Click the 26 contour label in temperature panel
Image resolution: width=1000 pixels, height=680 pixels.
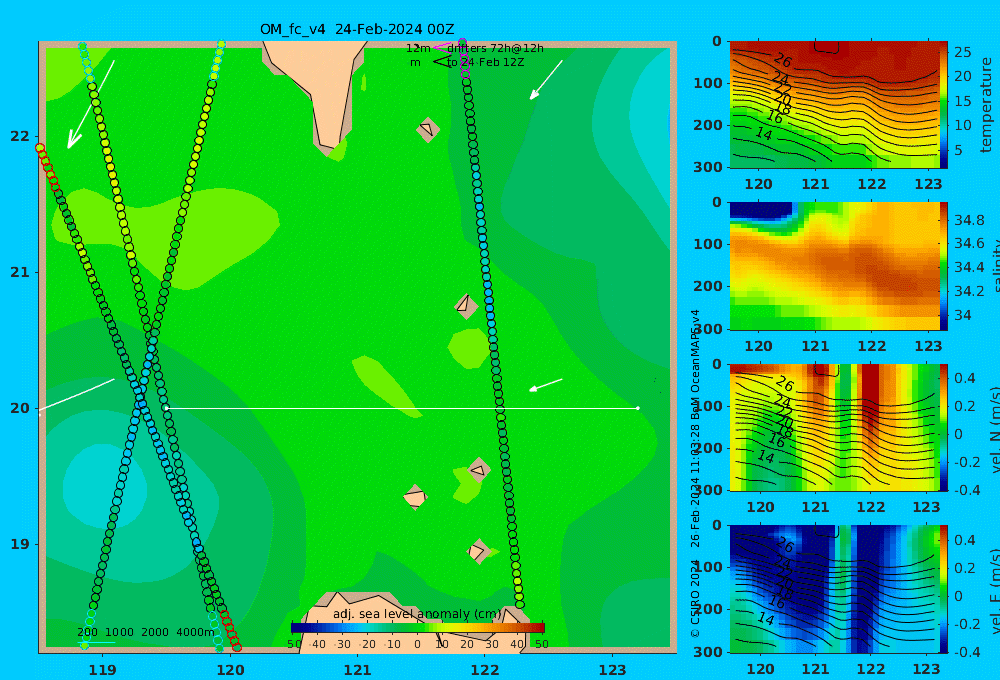[783, 61]
